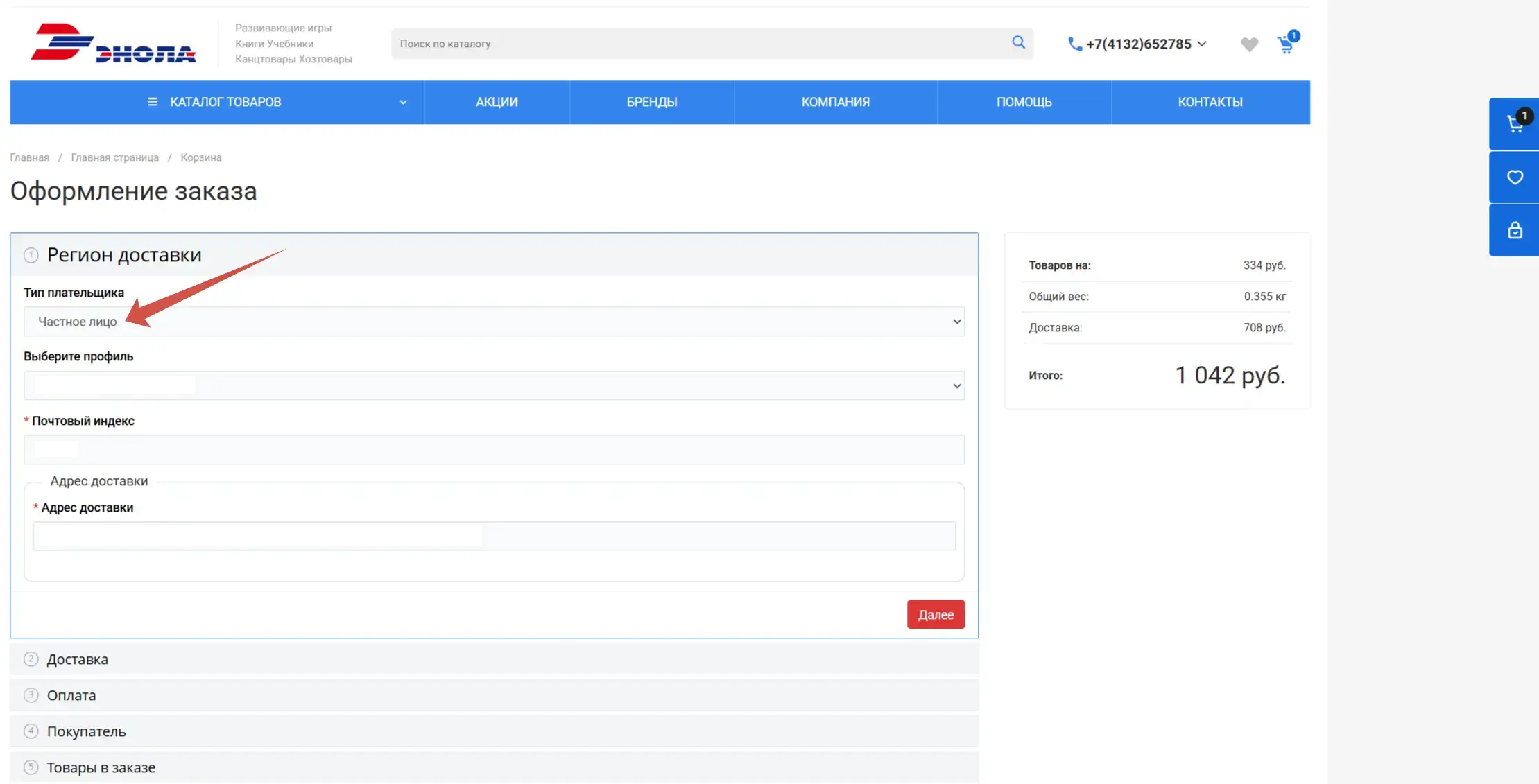Open the header shopping cart icon
This screenshot has width=1539, height=784.
[1286, 44]
